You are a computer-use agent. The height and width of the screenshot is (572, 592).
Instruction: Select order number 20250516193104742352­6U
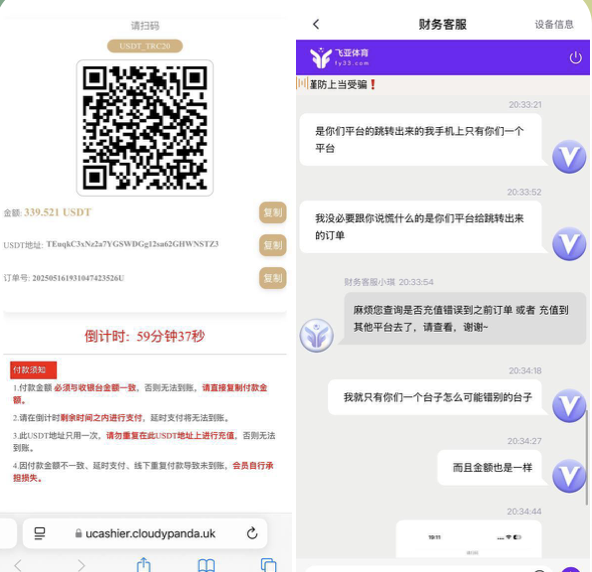(78, 278)
